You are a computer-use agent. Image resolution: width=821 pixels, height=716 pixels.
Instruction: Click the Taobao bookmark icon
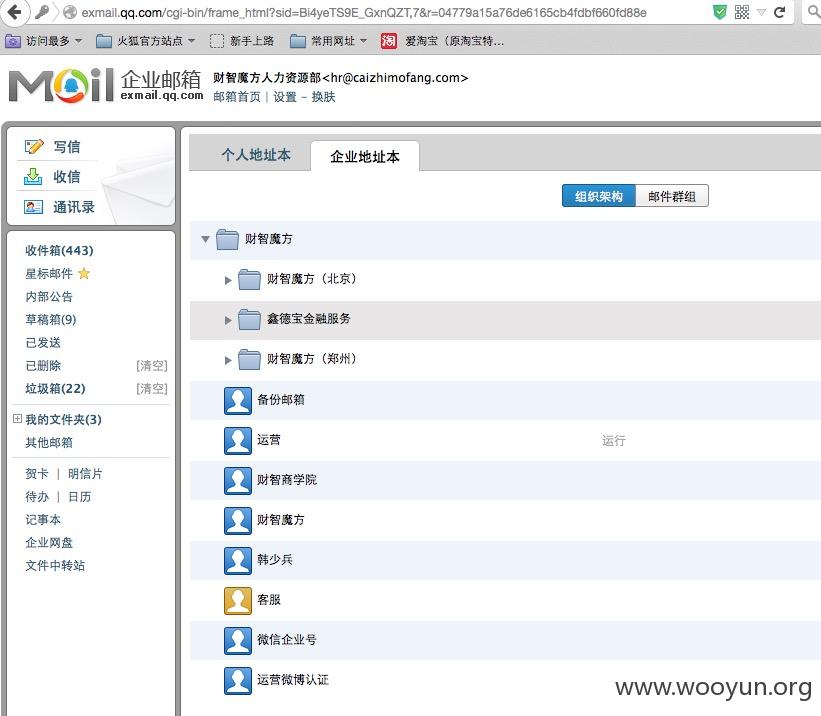click(389, 41)
